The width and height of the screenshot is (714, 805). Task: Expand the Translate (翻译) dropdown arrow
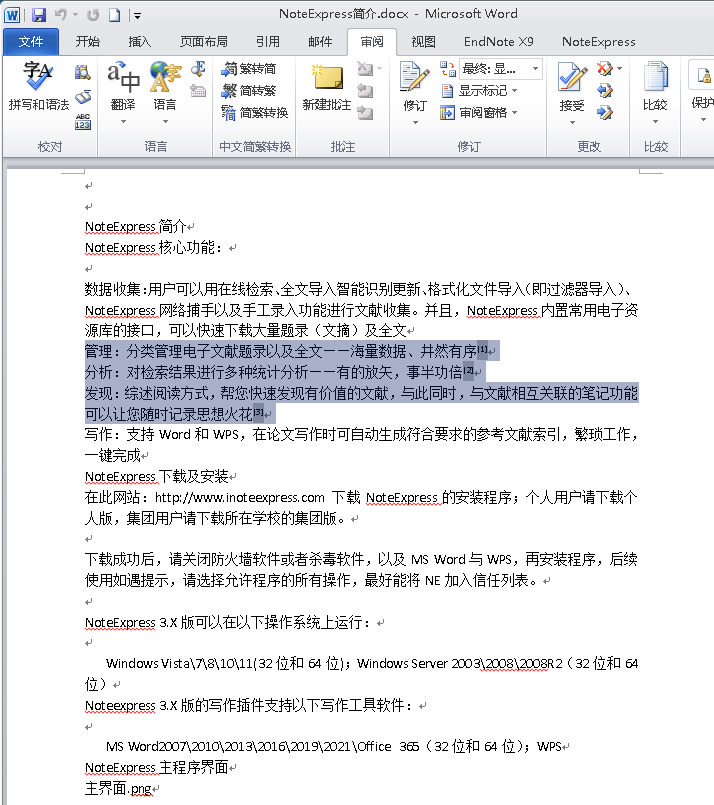click(123, 122)
